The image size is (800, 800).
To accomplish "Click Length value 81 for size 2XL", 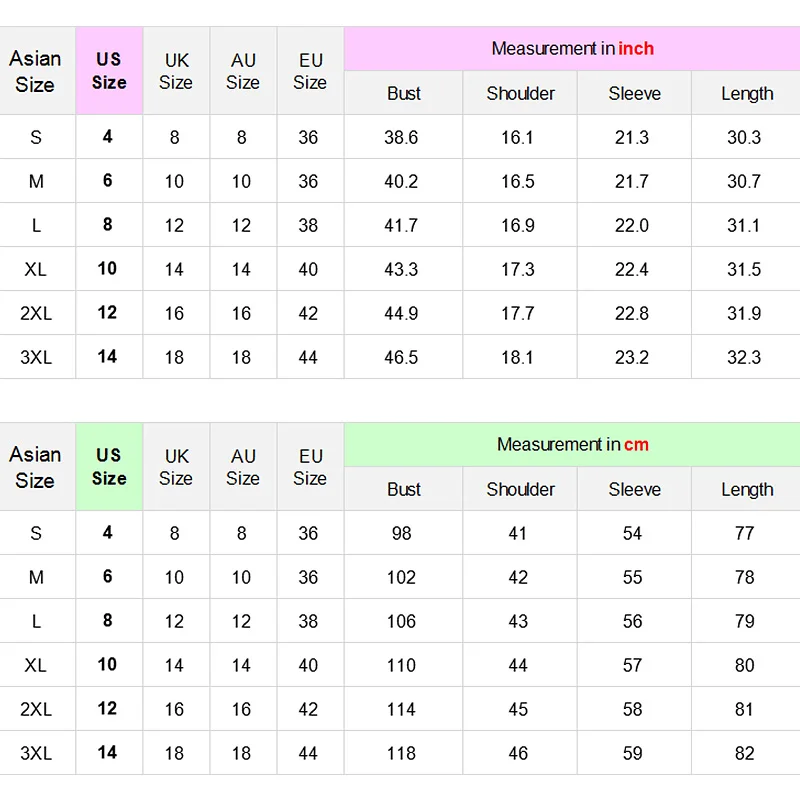I will tap(744, 709).
